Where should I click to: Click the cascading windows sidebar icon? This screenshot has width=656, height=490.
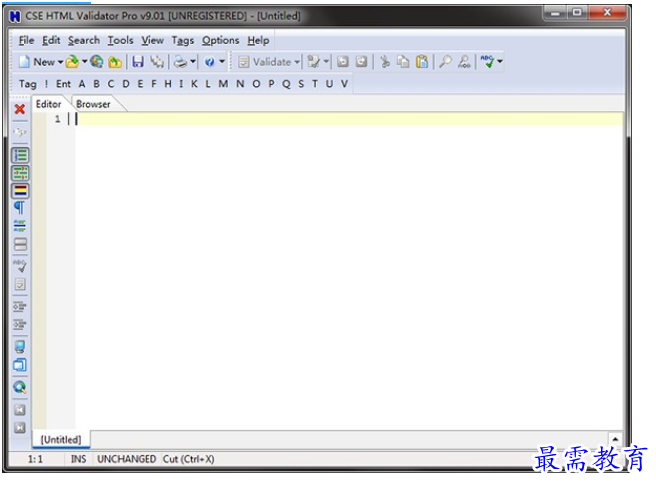[x=20, y=365]
